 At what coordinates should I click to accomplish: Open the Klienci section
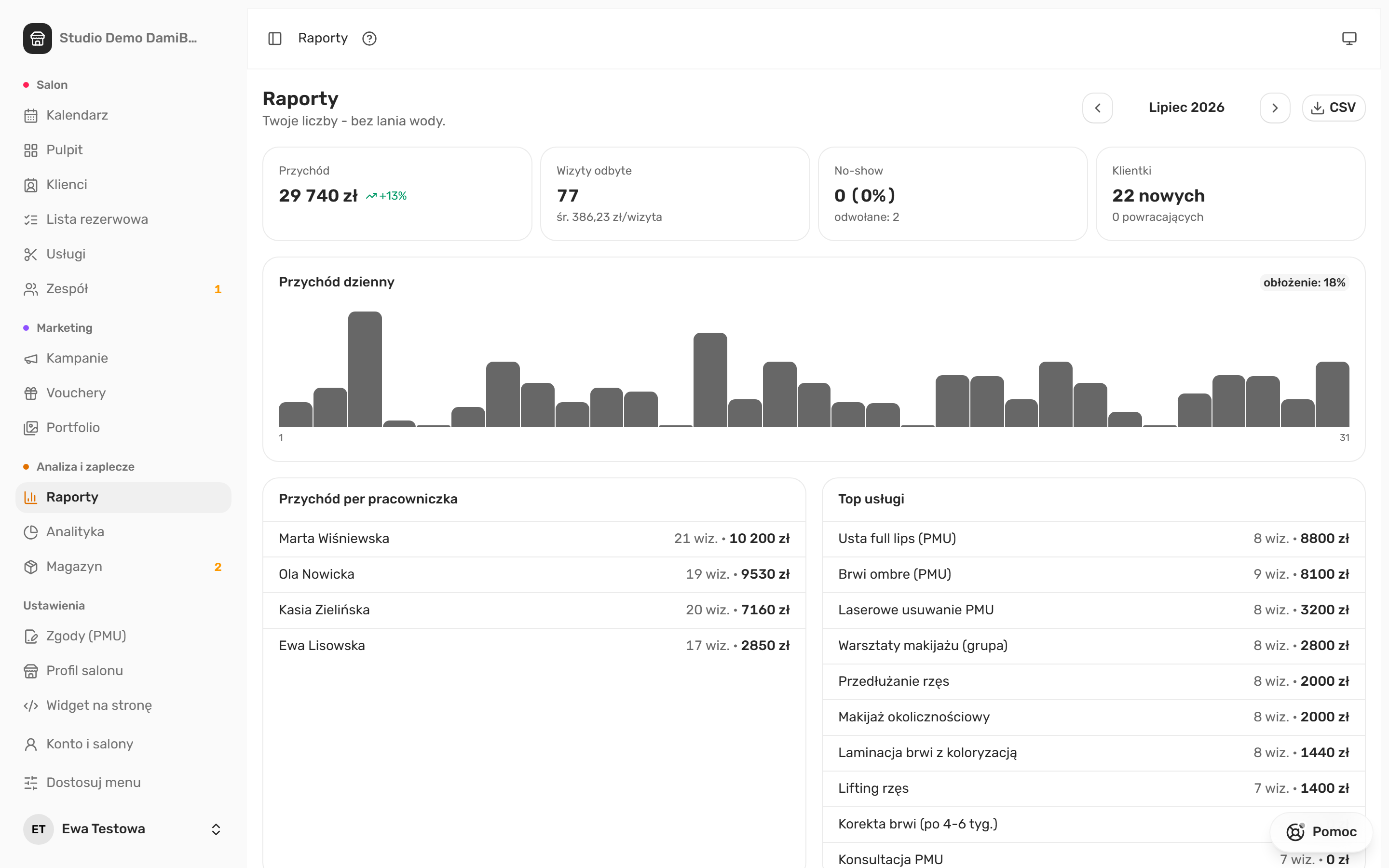123,185
